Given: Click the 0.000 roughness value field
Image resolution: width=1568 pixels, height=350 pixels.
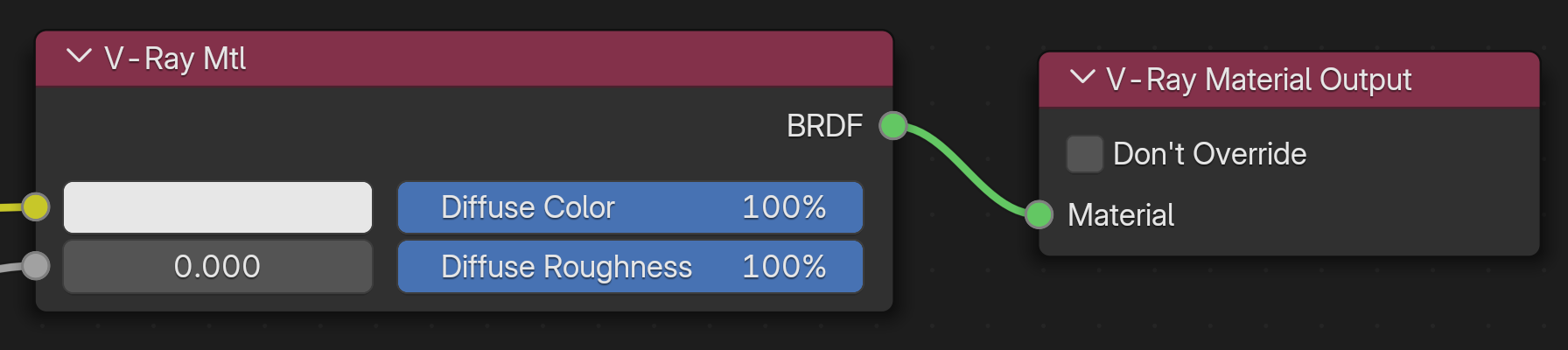Looking at the screenshot, I should pos(218,267).
